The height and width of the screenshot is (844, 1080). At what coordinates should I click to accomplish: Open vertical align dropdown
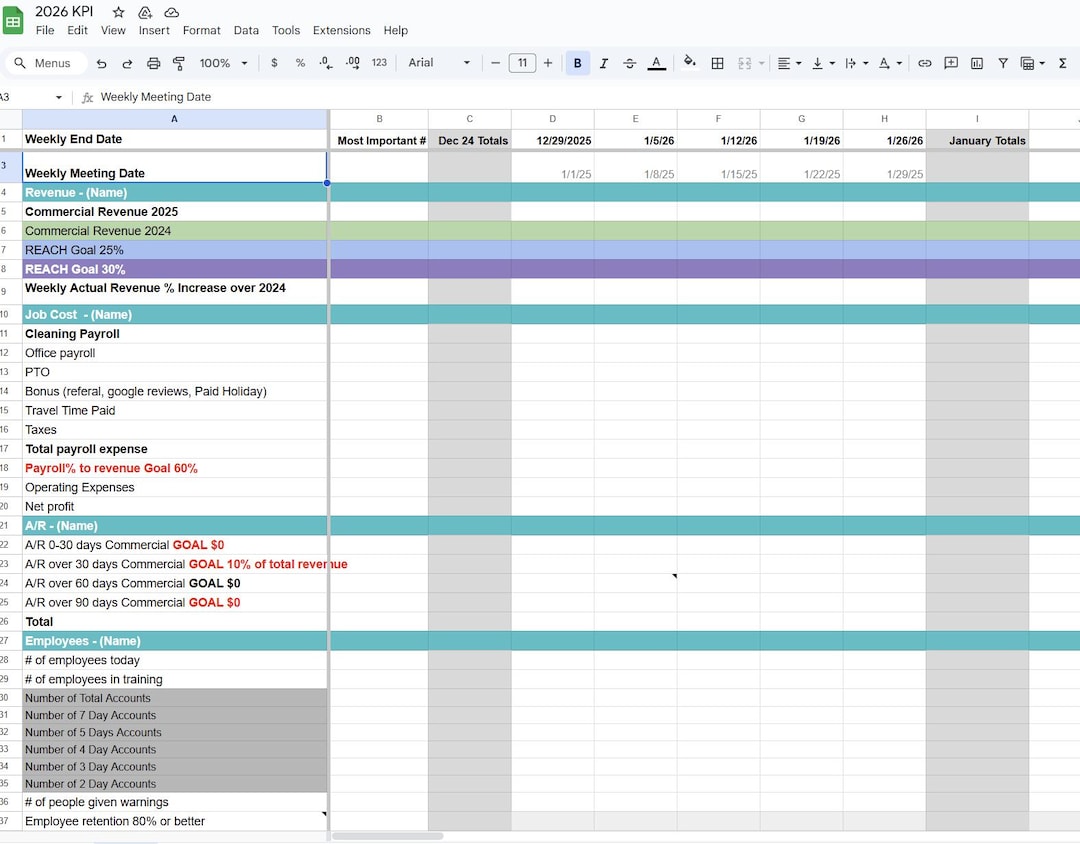(822, 63)
